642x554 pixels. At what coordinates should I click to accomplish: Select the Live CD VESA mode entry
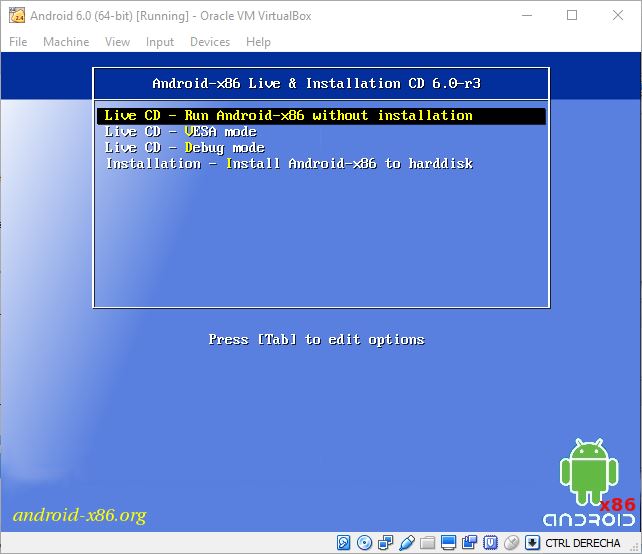point(181,132)
